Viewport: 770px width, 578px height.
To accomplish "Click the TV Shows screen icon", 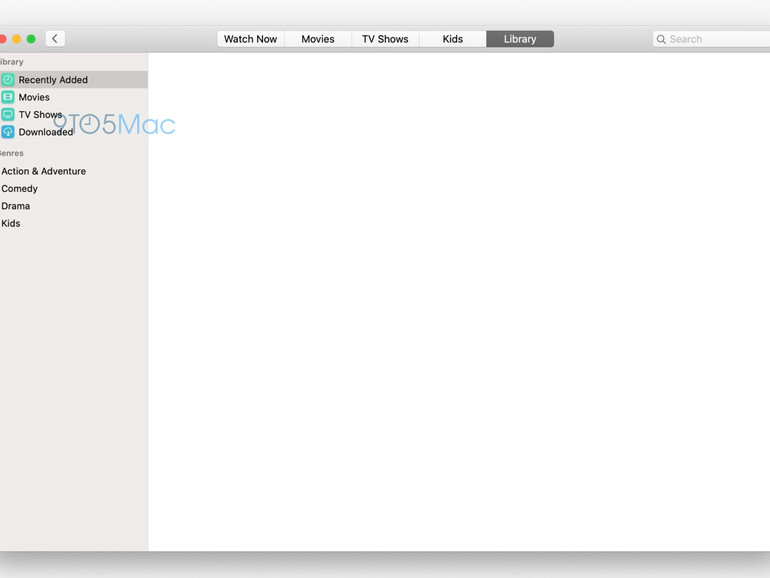I will [x=8, y=114].
